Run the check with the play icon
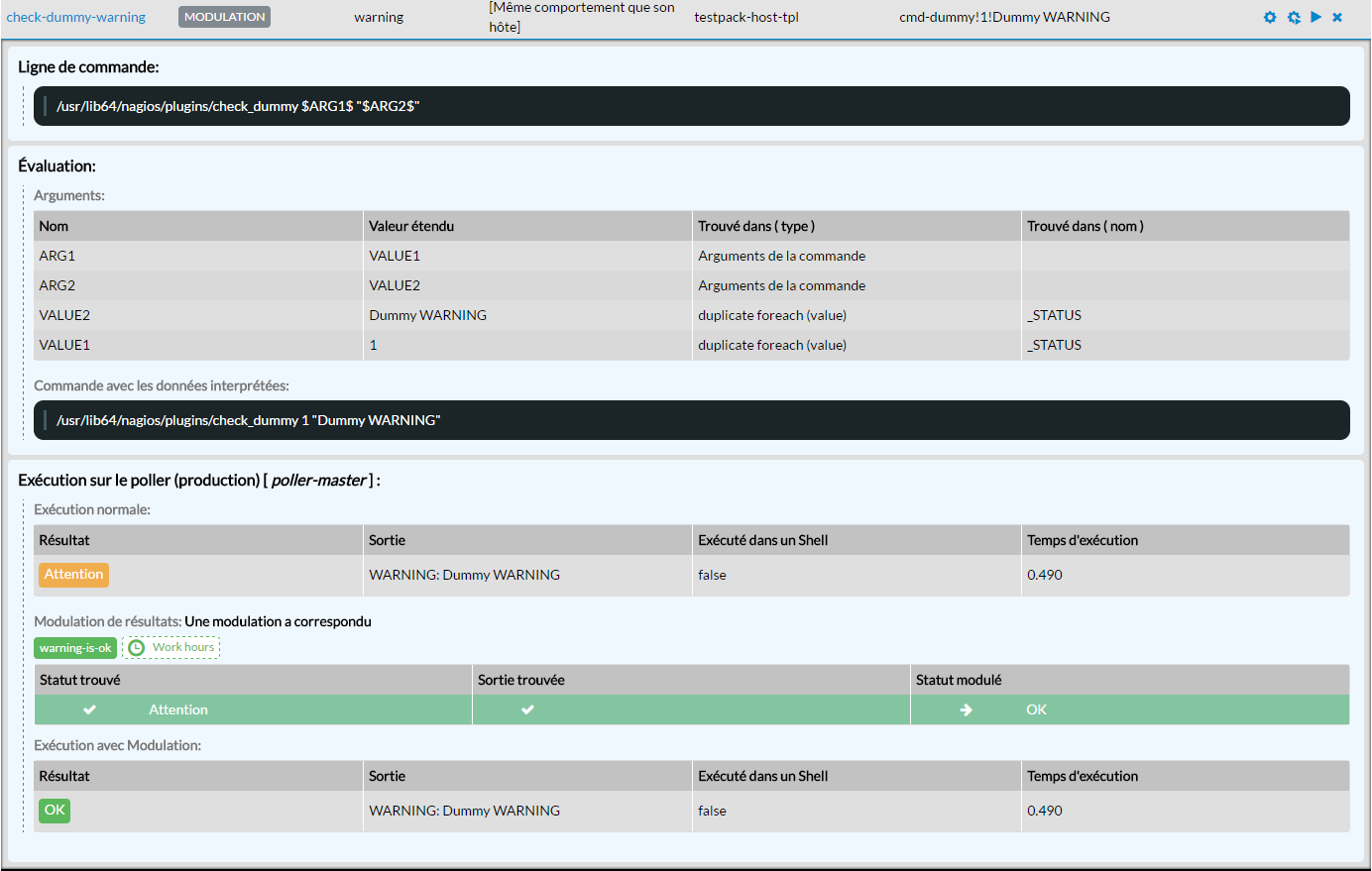The height and width of the screenshot is (871, 1372). tap(1316, 17)
